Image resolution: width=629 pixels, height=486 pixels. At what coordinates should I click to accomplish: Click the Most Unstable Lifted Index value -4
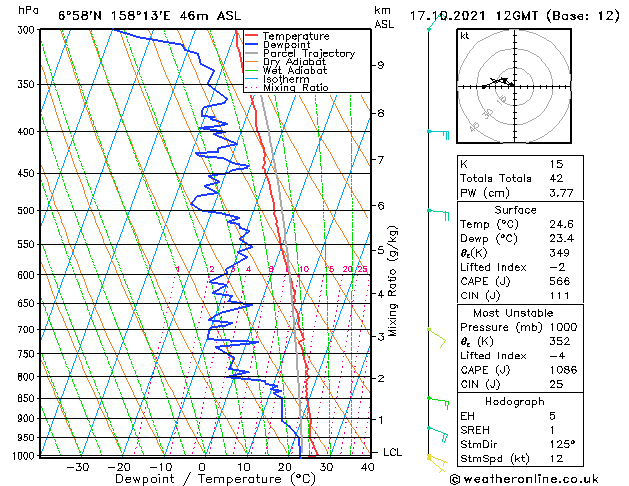557,356
